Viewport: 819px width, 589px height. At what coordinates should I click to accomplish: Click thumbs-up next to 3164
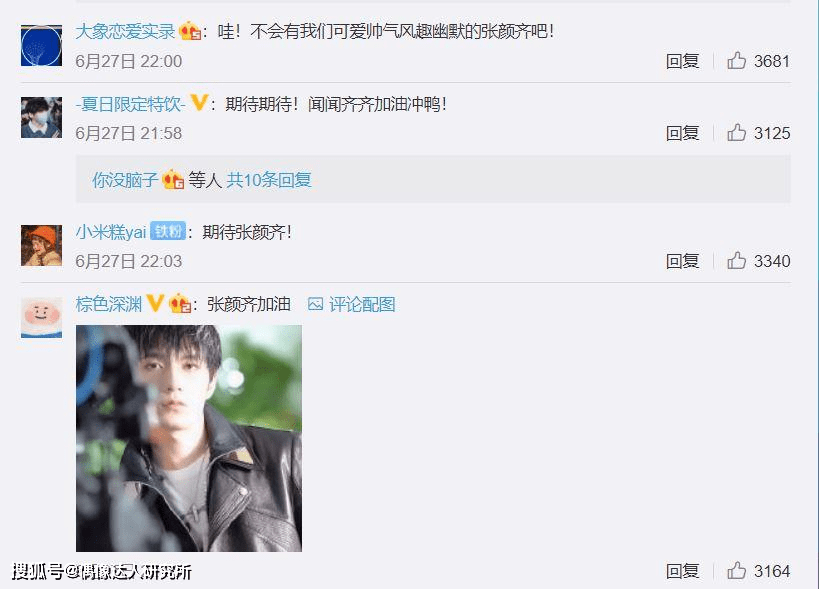(736, 570)
